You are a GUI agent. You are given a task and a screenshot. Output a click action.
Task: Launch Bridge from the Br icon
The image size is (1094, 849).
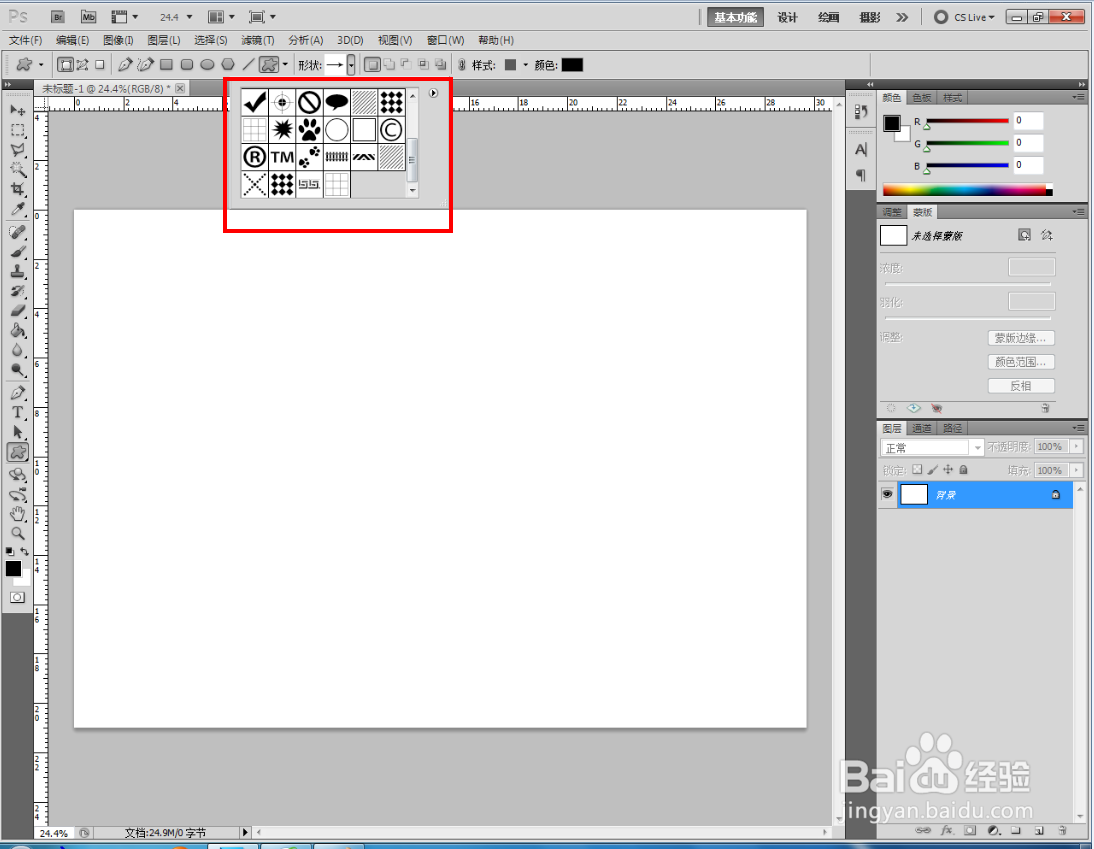click(58, 17)
